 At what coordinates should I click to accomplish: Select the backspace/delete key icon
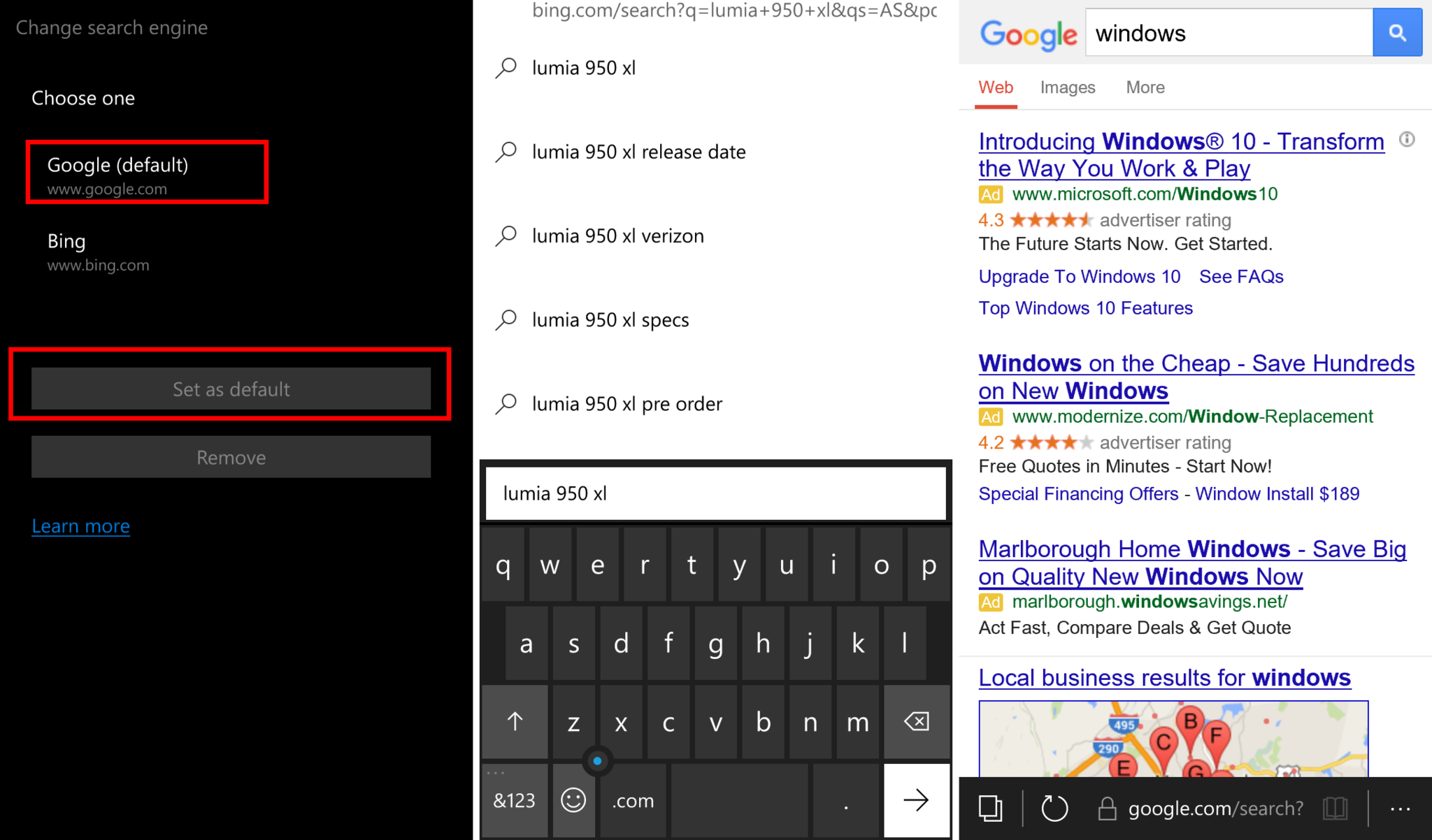click(917, 720)
